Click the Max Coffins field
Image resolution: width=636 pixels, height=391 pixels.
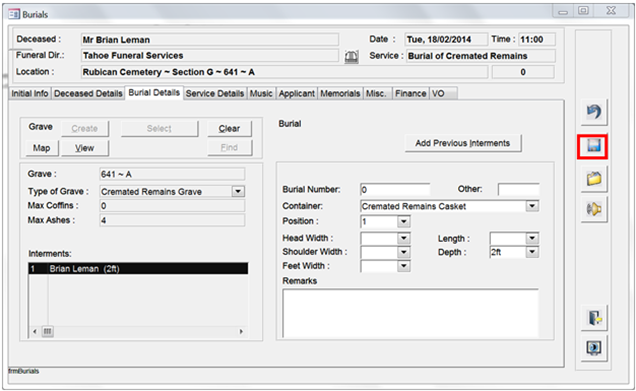click(x=172, y=206)
